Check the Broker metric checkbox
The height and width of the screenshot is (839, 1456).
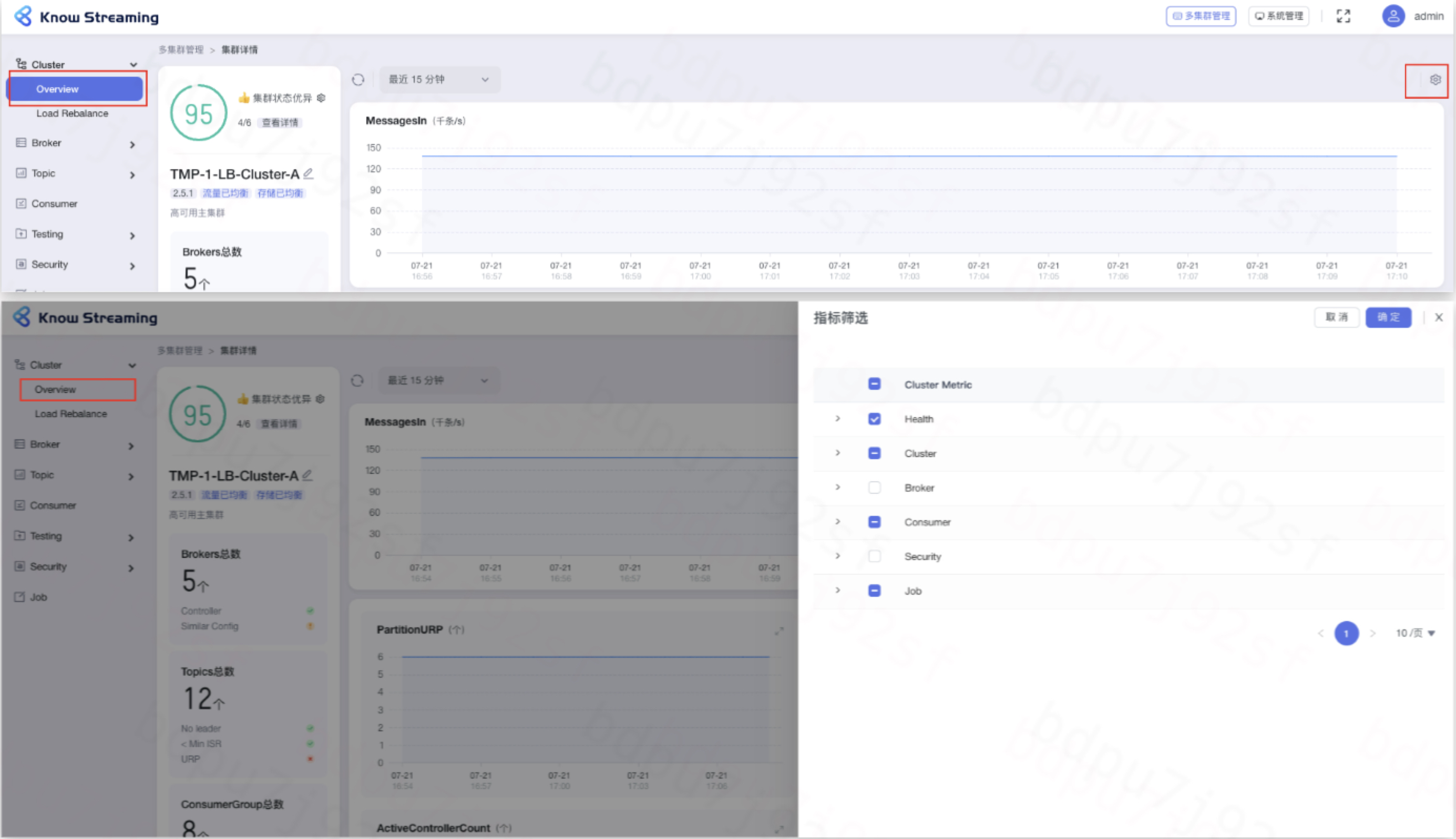(x=874, y=488)
